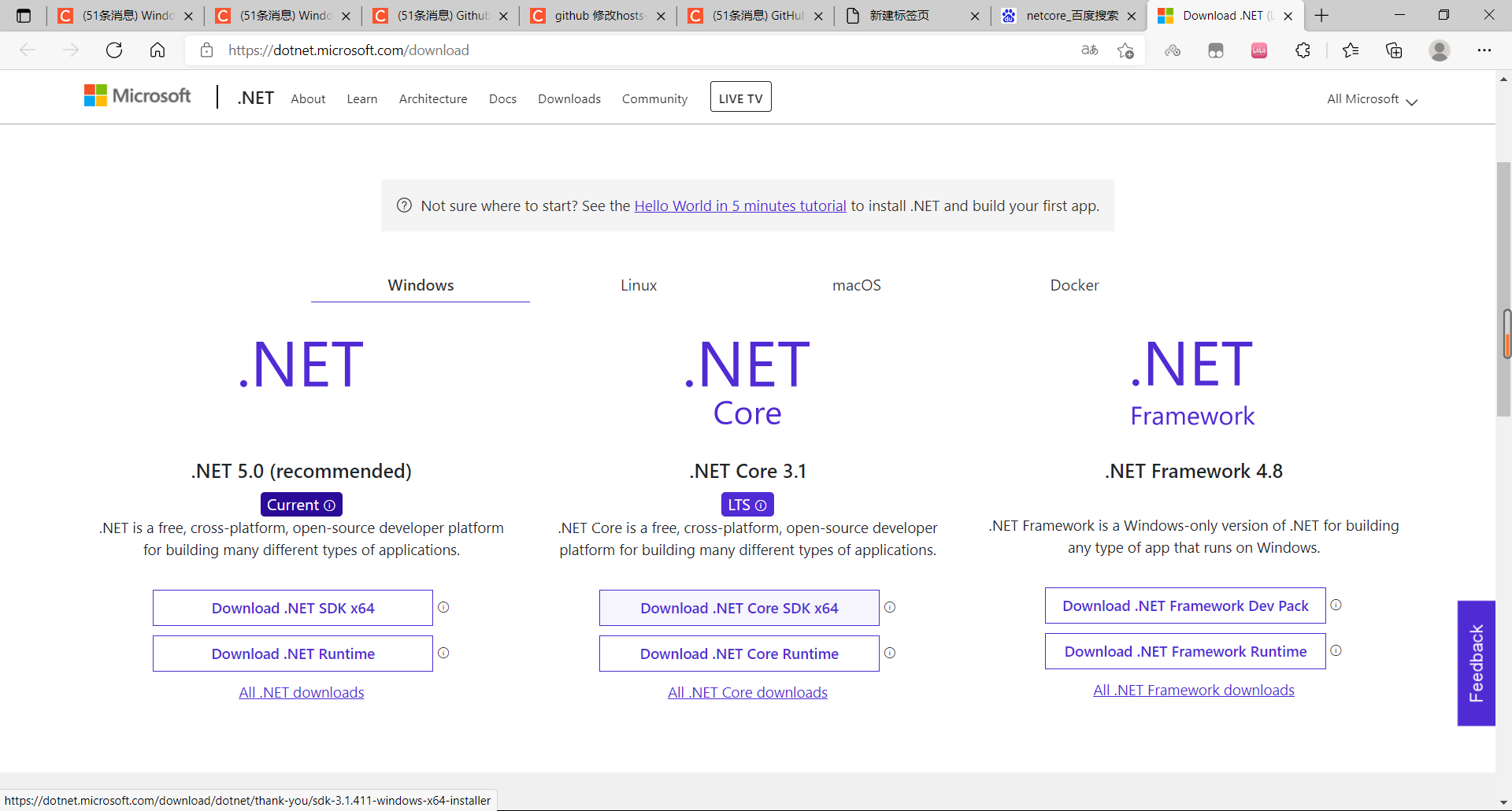Reload the page with Refresh icon

coord(114,50)
